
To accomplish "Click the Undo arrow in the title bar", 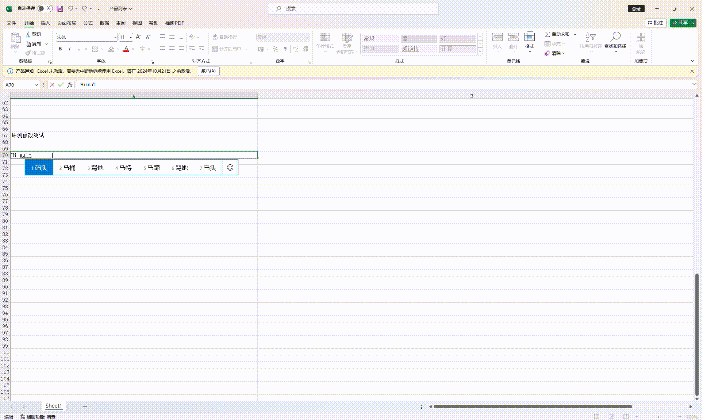I will (x=71, y=9).
